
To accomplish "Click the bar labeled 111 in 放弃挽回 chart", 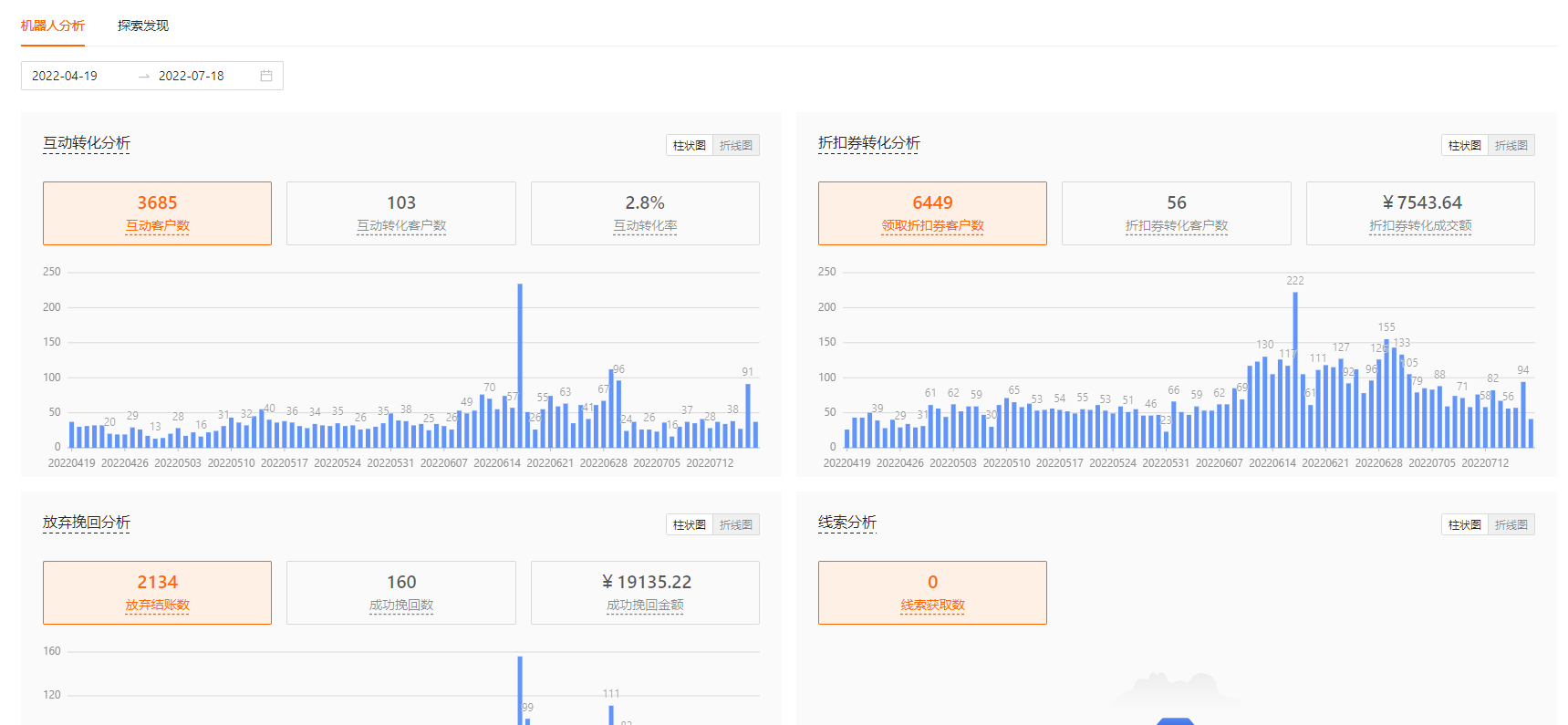I will (611, 715).
